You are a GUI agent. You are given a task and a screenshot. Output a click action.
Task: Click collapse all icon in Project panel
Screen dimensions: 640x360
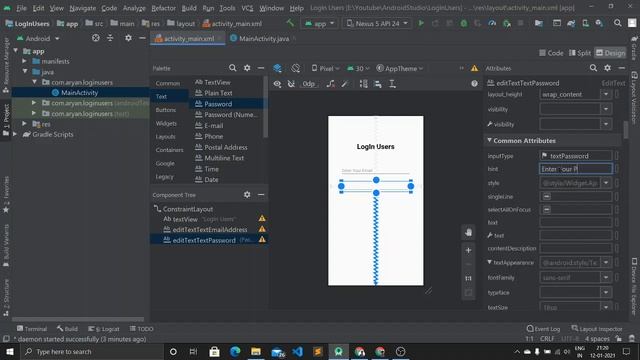[x=110, y=38]
